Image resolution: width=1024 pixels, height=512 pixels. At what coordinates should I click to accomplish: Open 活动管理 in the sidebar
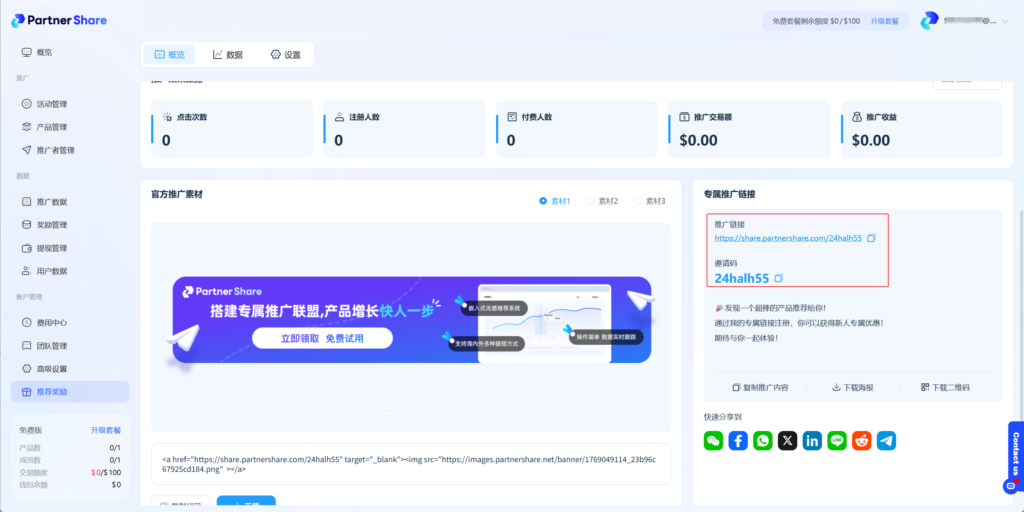click(51, 104)
